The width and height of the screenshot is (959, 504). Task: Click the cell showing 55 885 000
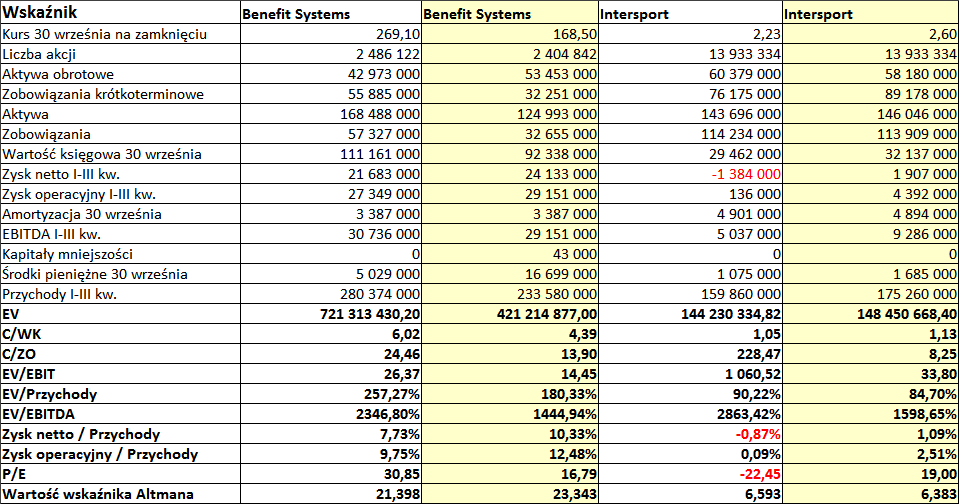[331, 94]
